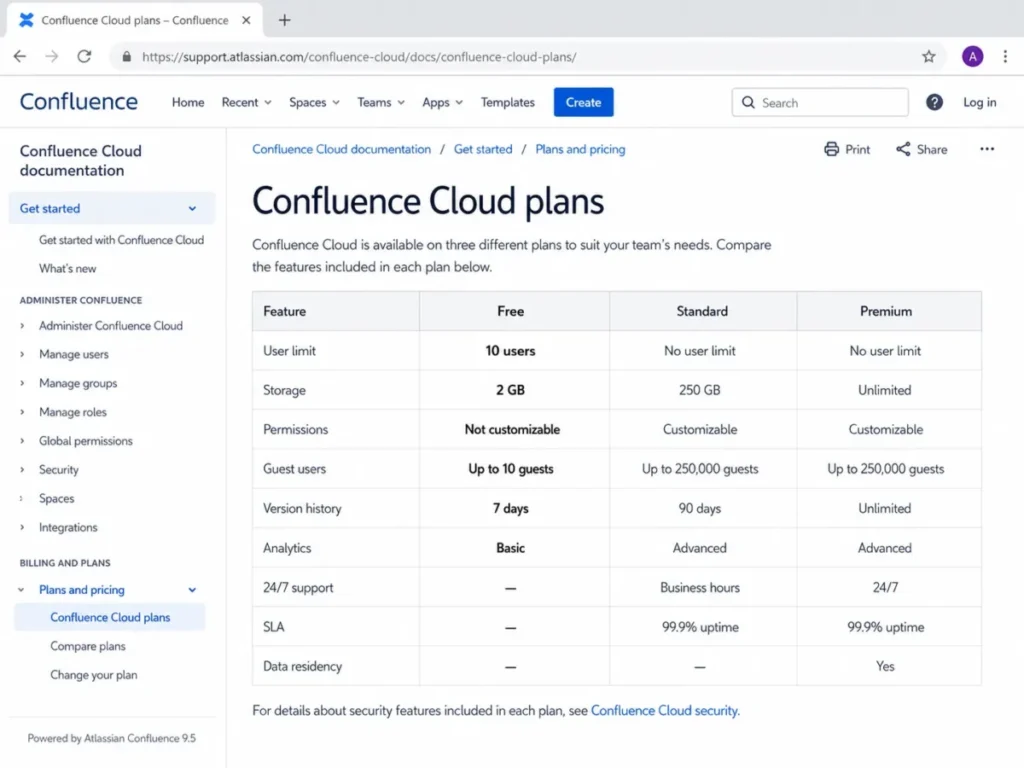Image resolution: width=1024 pixels, height=768 pixels.
Task: Open Plans and pricing breadcrumb link
Action: pos(580,149)
